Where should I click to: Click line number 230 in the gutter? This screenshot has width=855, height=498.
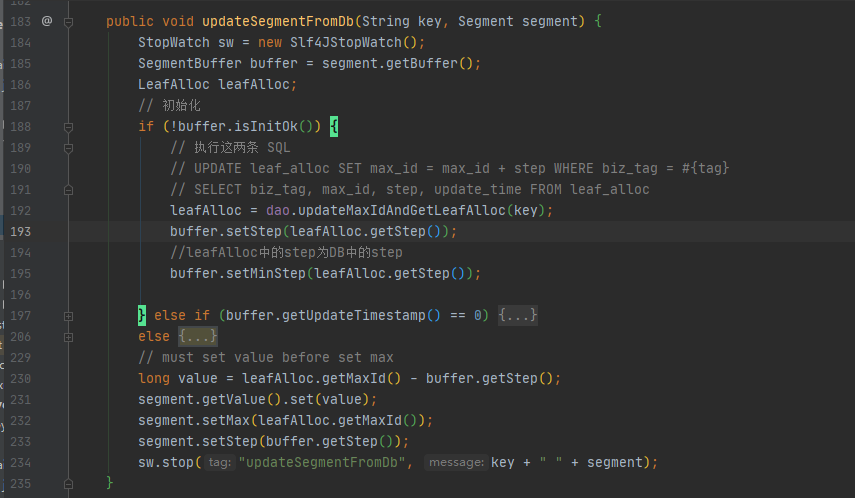(x=22, y=379)
